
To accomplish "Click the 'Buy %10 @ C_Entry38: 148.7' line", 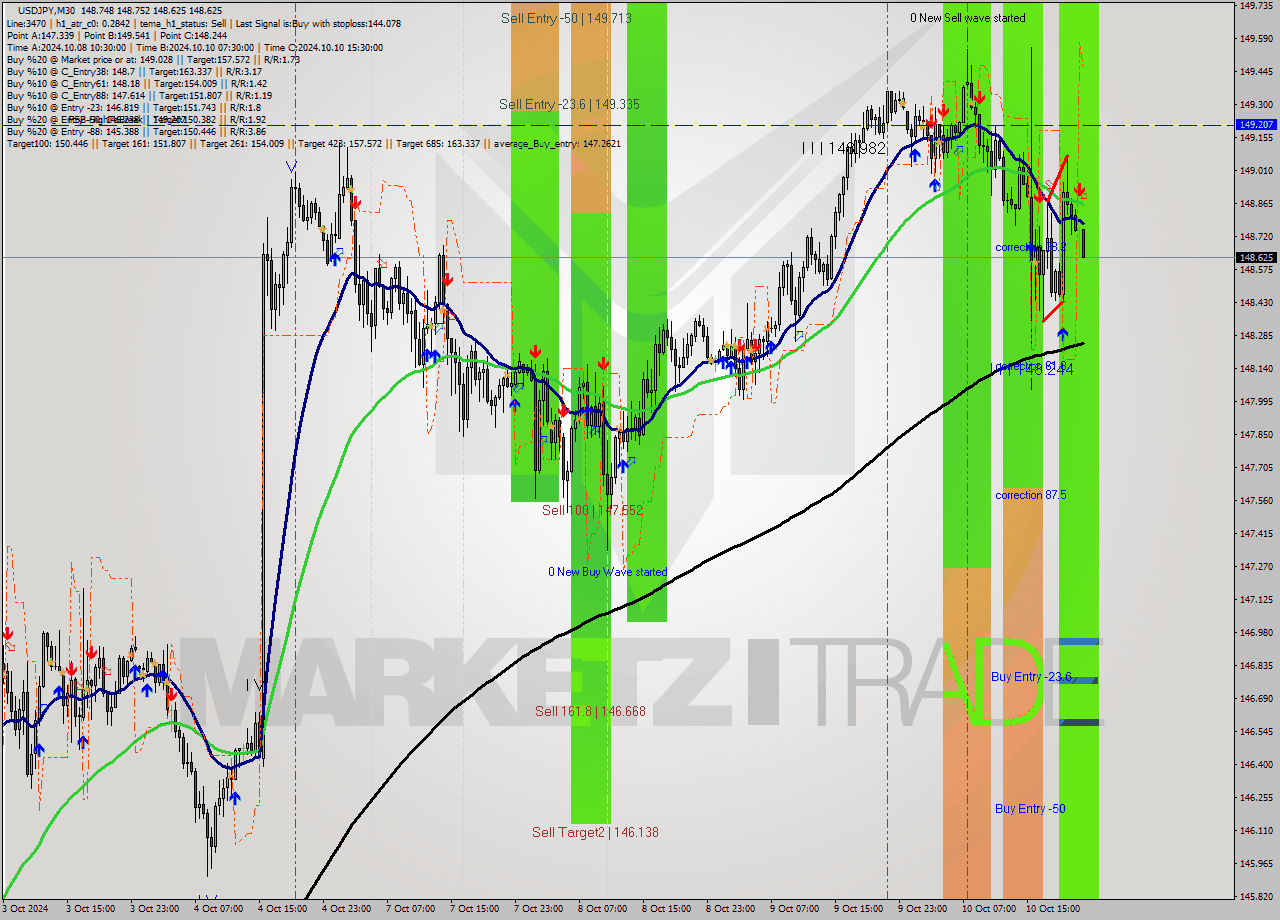I will 134,71.
